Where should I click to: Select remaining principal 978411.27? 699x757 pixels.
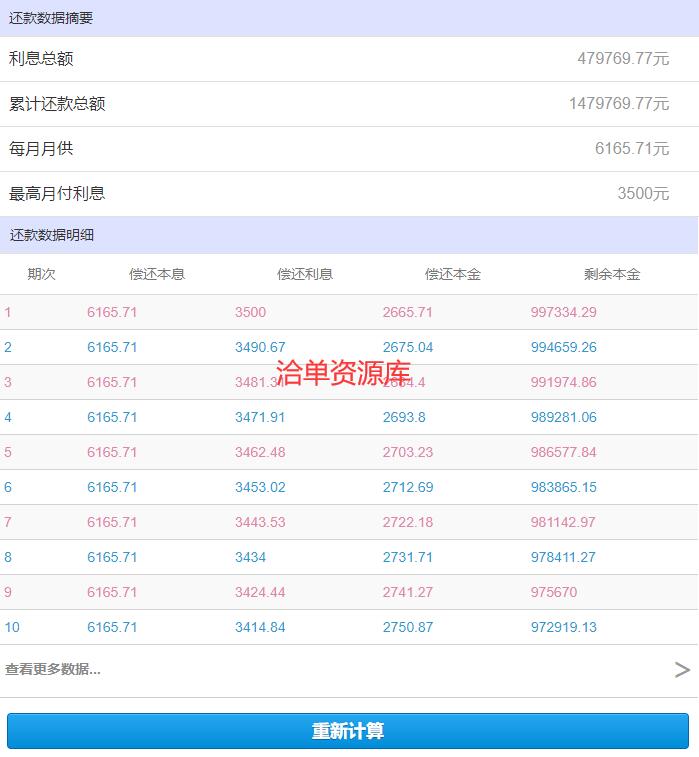coord(563,557)
